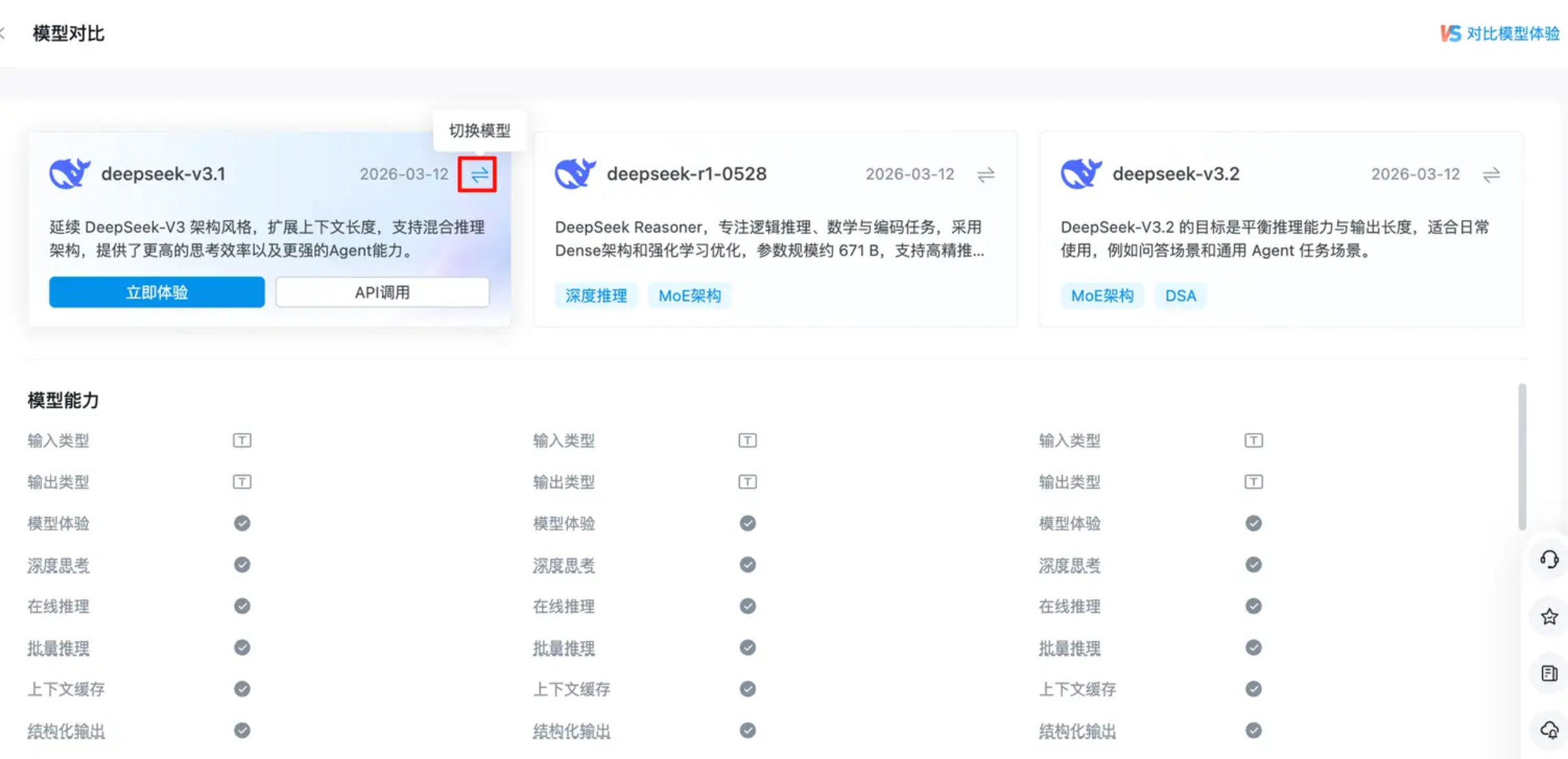Open the document icon in right sidebar
This screenshot has width=1568, height=759.
click(x=1549, y=674)
